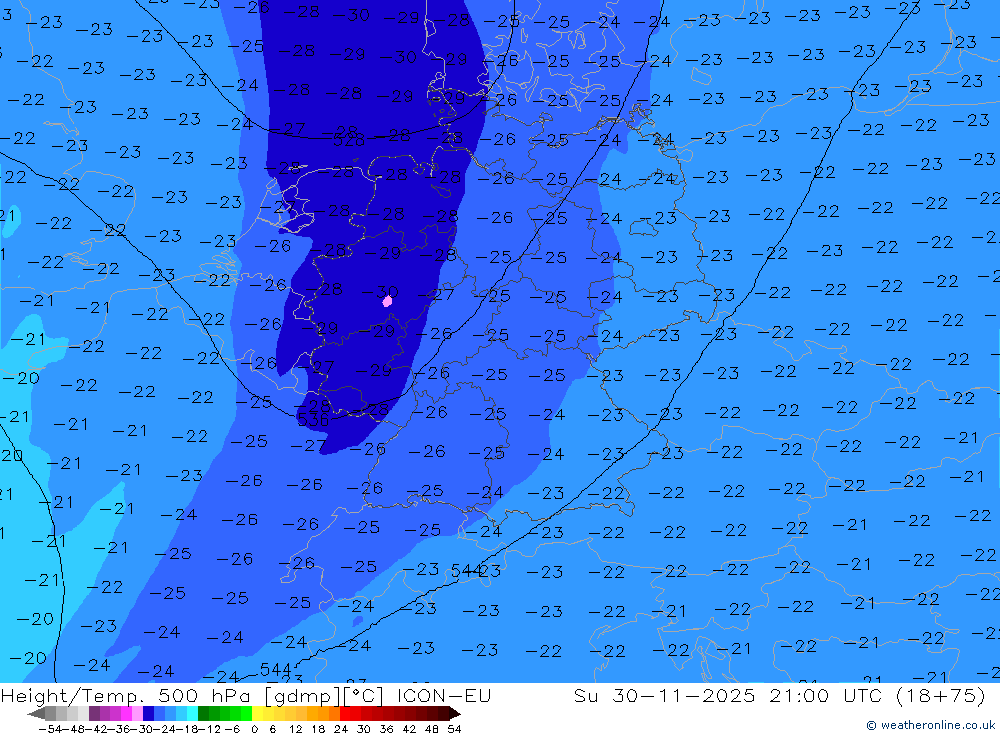Click the -54 legend scale label

click(x=50, y=729)
